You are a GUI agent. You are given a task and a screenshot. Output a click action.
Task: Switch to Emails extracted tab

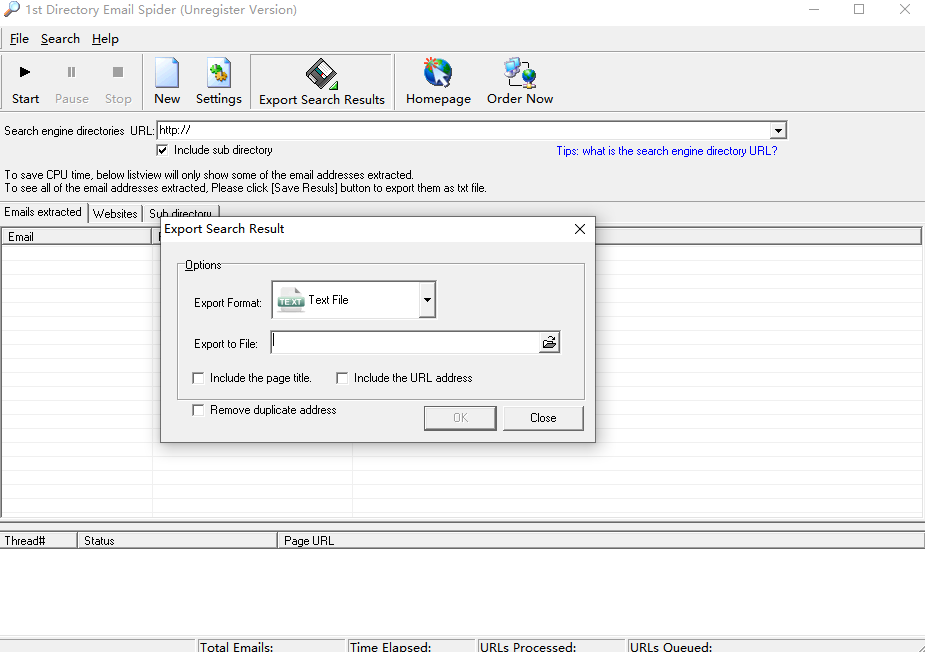[x=43, y=212]
